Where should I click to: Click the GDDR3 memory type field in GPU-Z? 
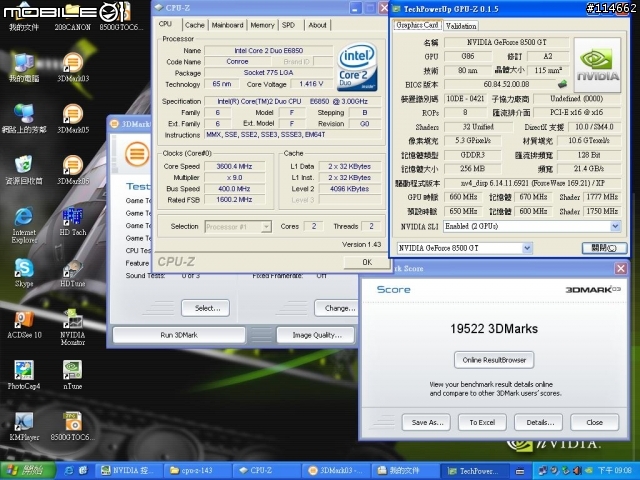[x=472, y=155]
